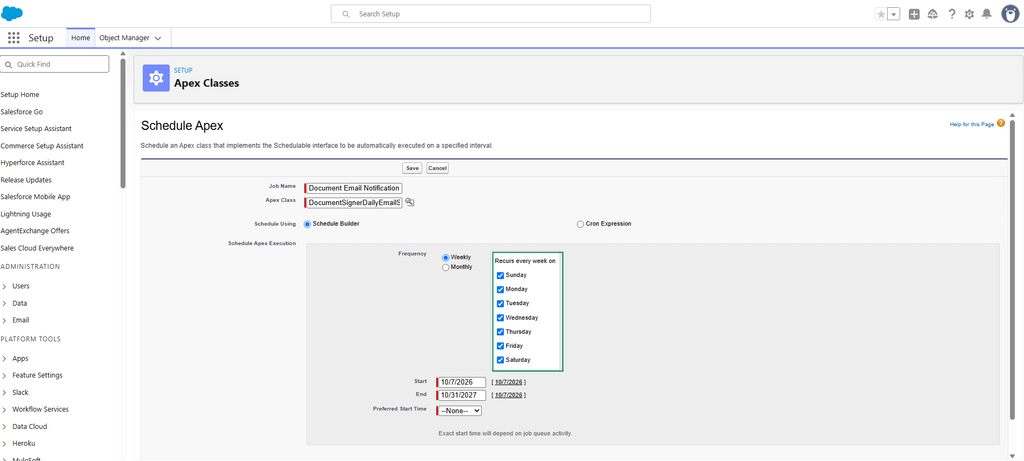Open Commerce Setup Assistant
1024x461 pixels.
pyautogui.click(x=42, y=146)
